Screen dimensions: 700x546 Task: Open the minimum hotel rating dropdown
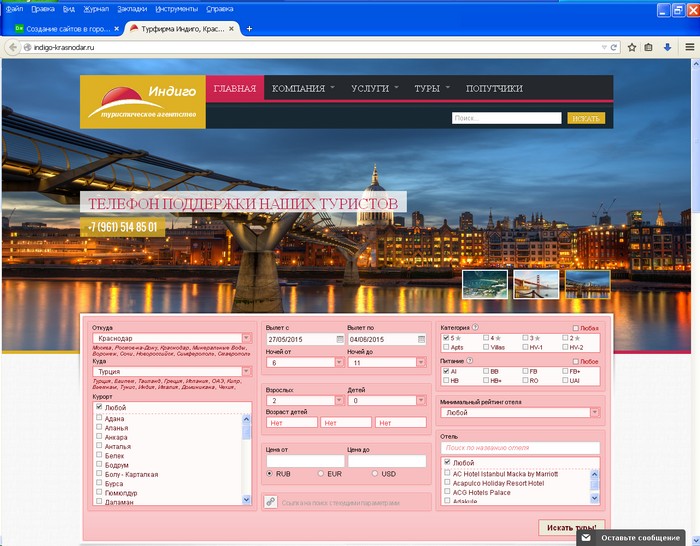pyautogui.click(x=595, y=413)
